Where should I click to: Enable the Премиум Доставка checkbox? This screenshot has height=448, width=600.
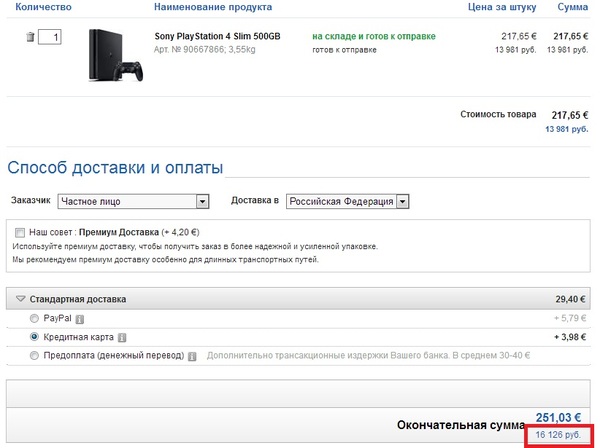click(x=20, y=233)
